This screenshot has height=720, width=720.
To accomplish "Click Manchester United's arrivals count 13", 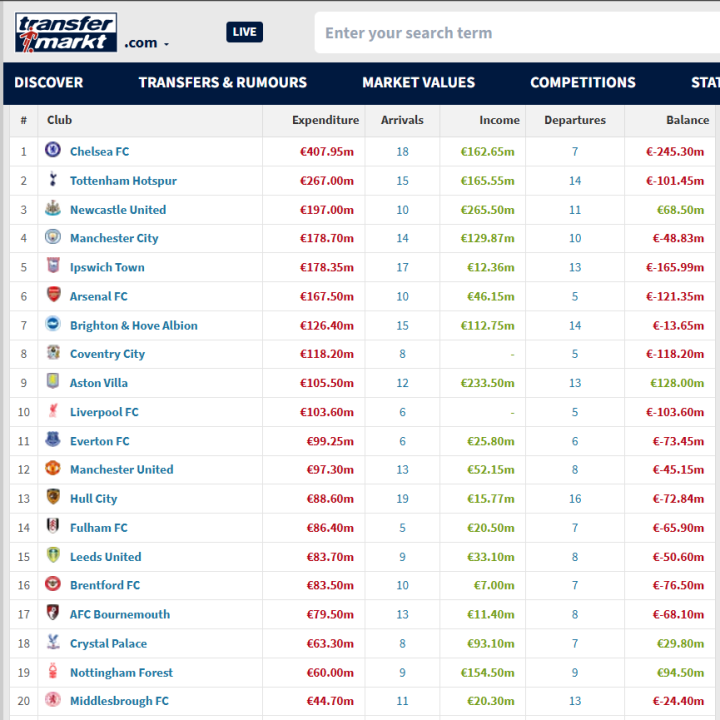I will [x=402, y=470].
